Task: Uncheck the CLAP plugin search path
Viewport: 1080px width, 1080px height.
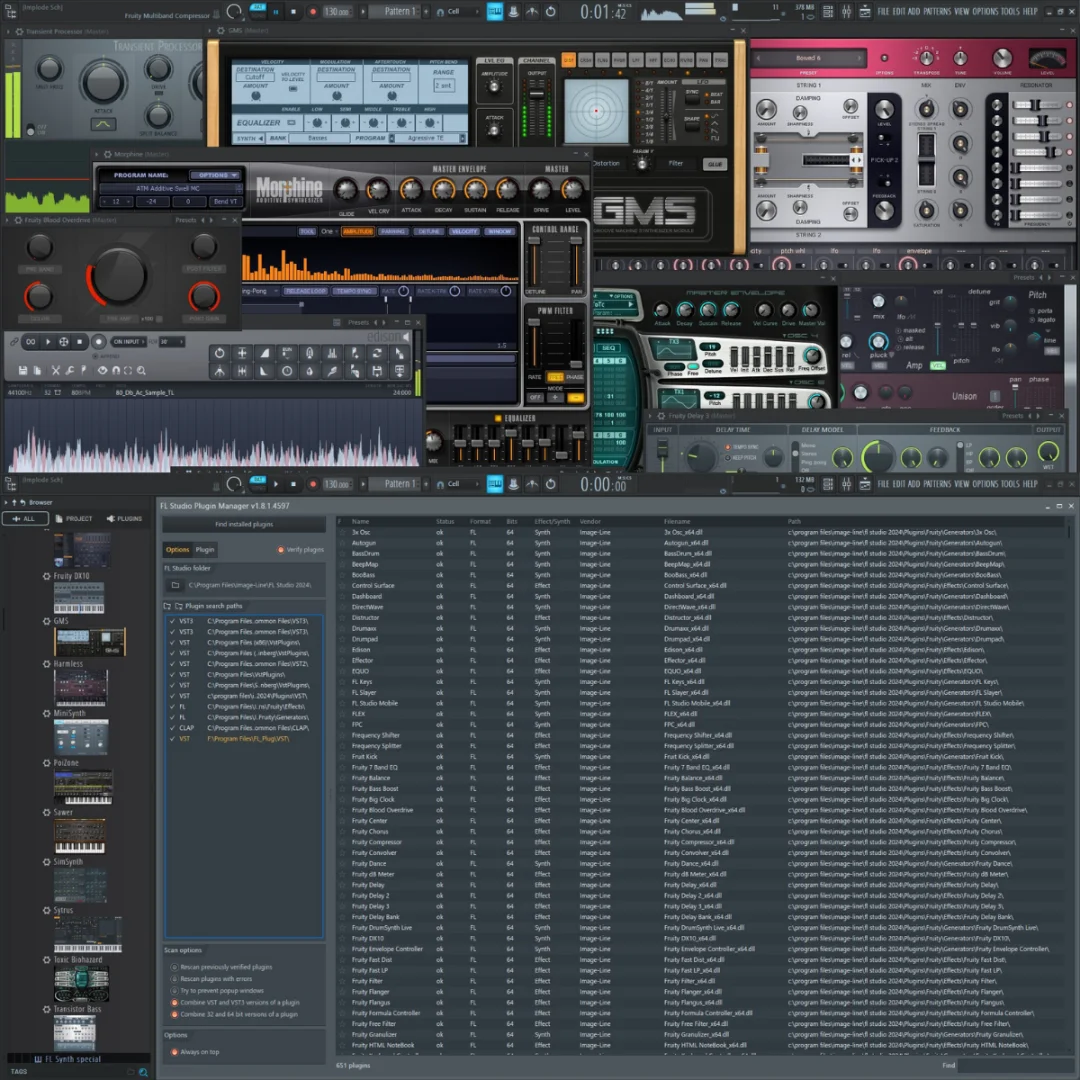Action: (173, 728)
